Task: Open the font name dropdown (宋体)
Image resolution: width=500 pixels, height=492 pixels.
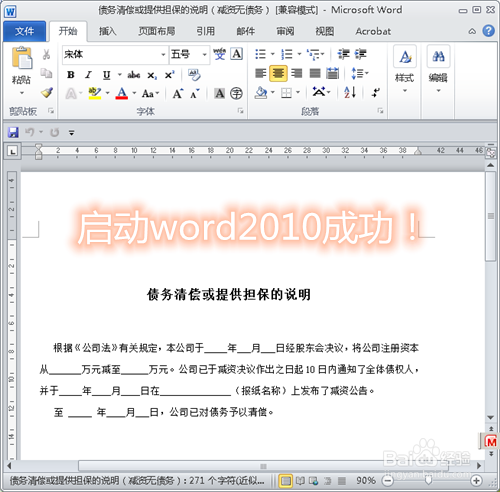Action: pos(163,54)
